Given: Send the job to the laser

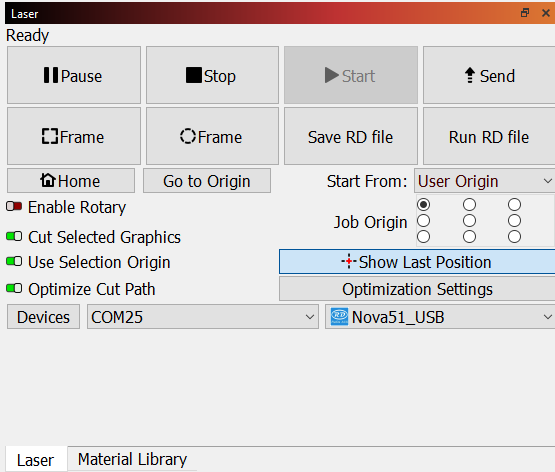Looking at the screenshot, I should pos(489,75).
